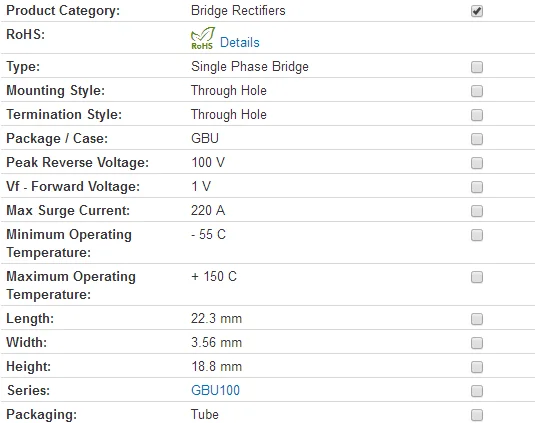Open the RoHS Details link
This screenshot has height=423, width=535.
pos(240,42)
